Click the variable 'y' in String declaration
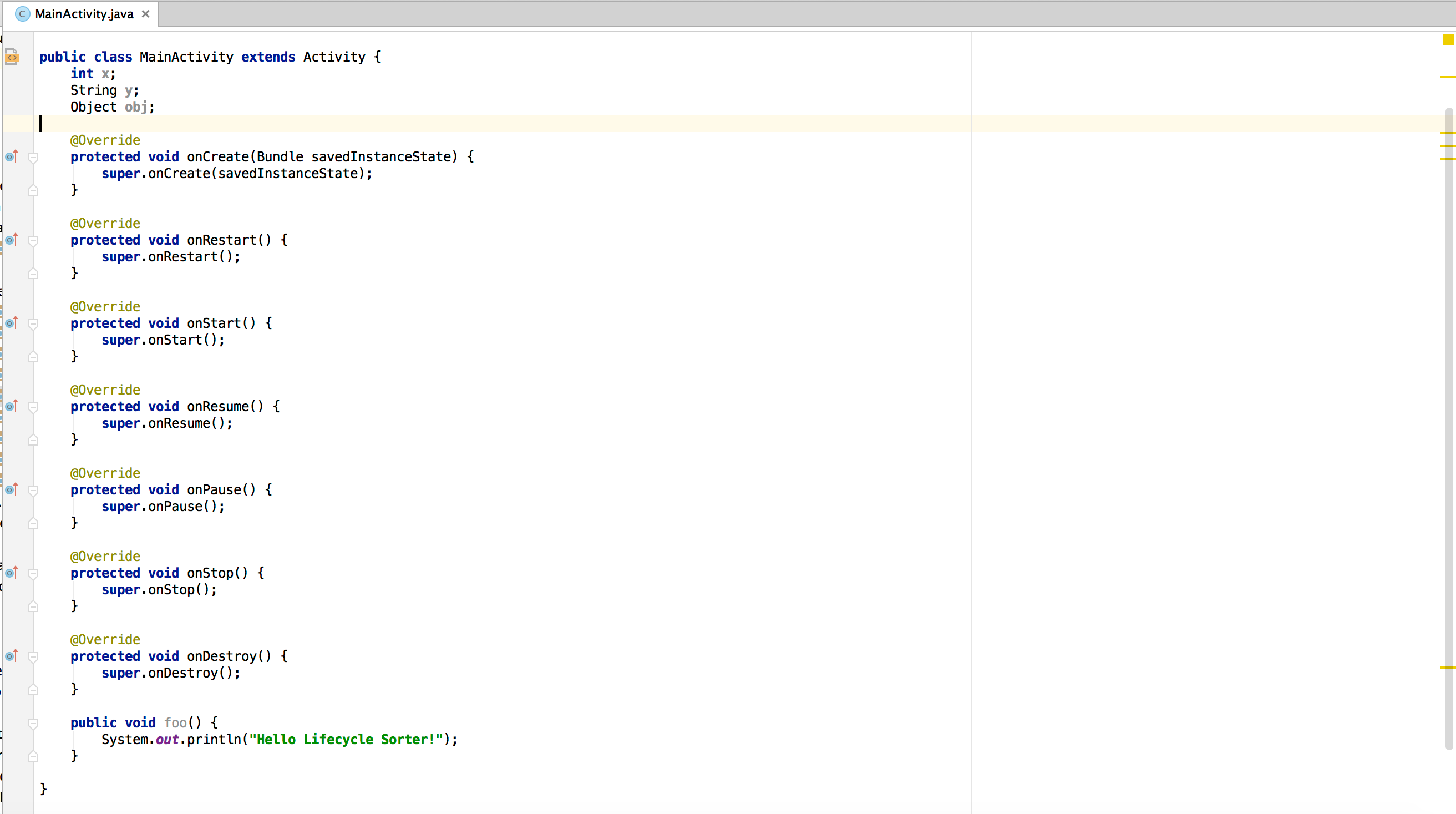1456x814 pixels. pyautogui.click(x=129, y=90)
